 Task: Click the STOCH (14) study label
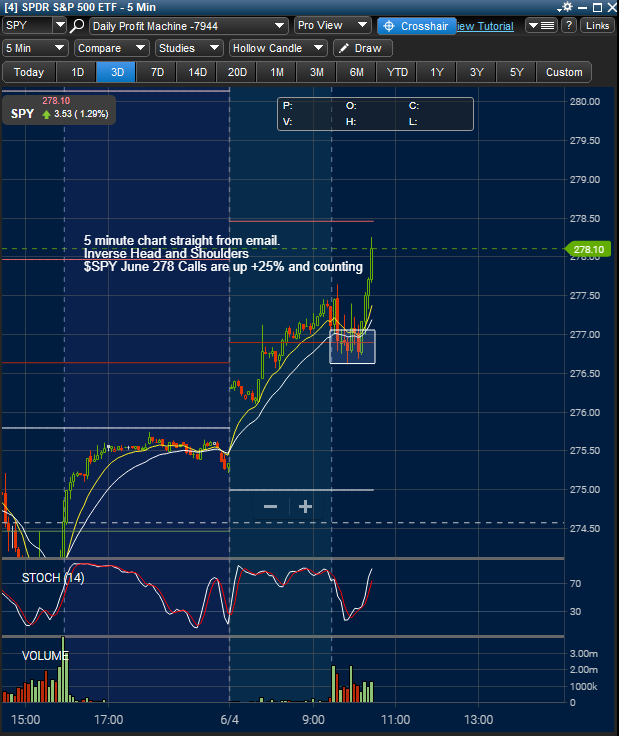(x=53, y=578)
